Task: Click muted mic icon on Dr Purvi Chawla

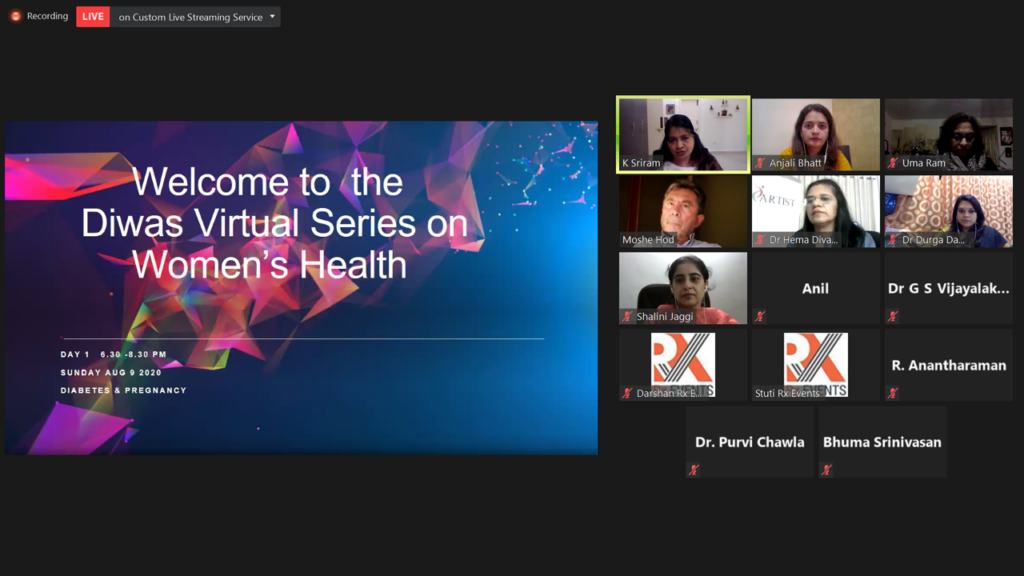Action: pyautogui.click(x=694, y=470)
